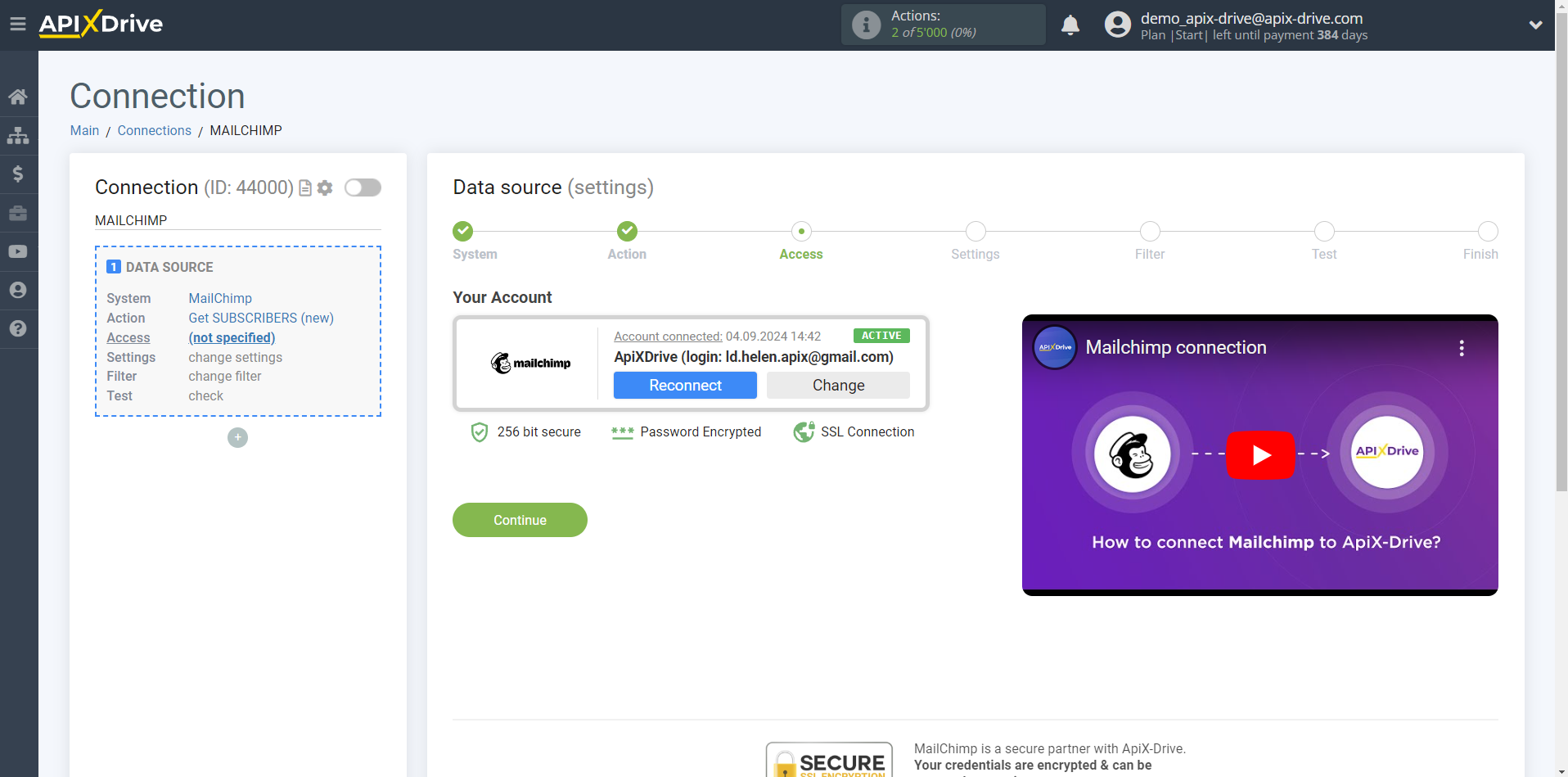Click the (not specified) access link
The height and width of the screenshot is (777, 1568).
[x=232, y=337]
